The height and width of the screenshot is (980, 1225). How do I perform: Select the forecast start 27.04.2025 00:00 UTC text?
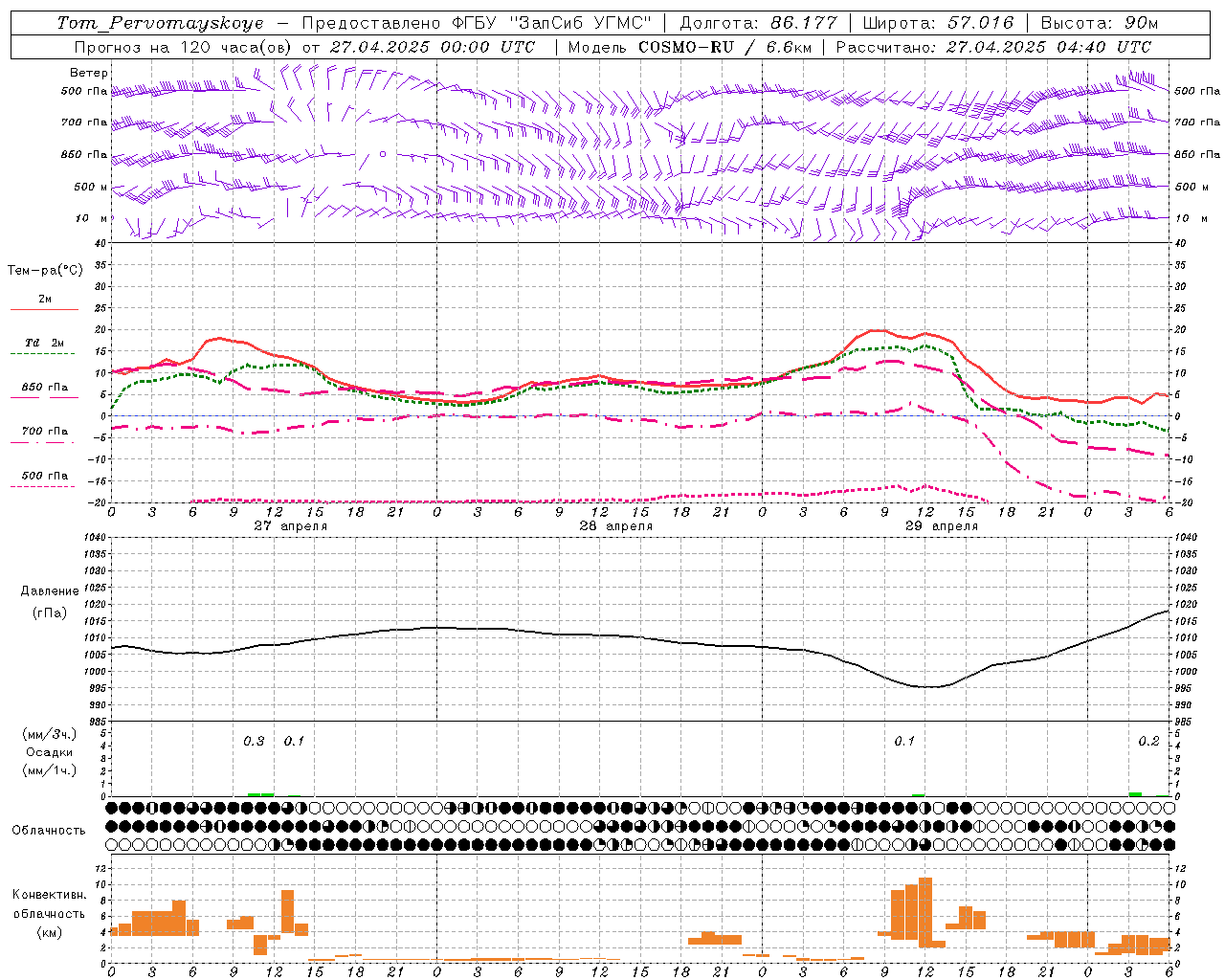pyautogui.click(x=433, y=47)
